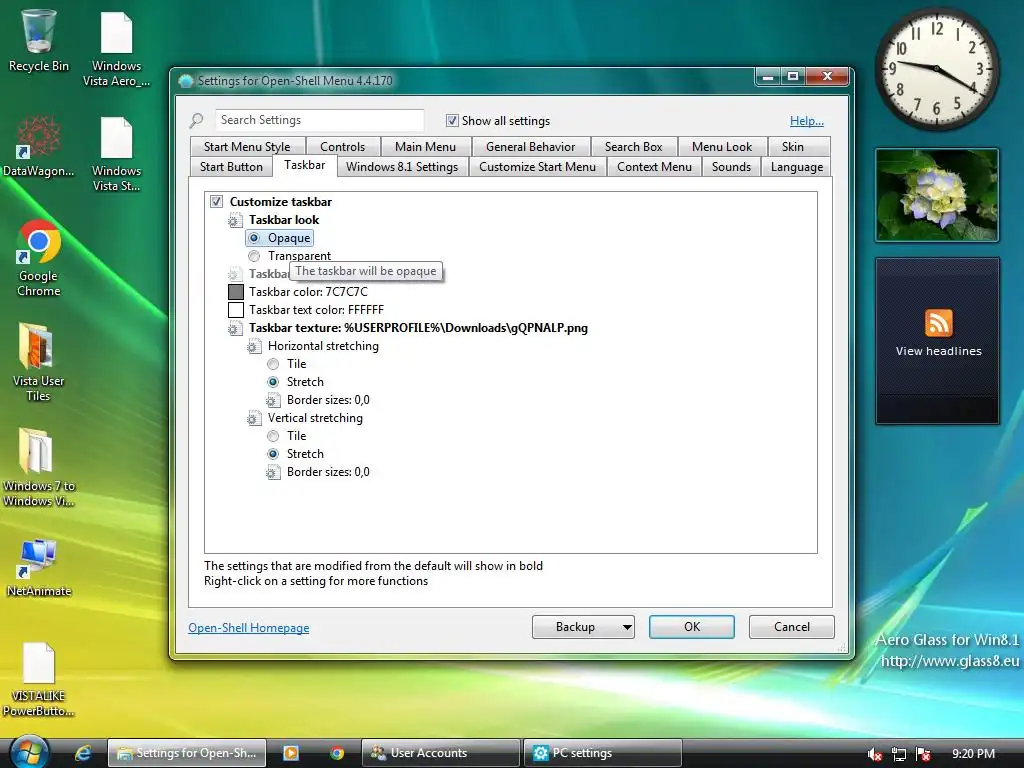
Task: Click gear icon beside horizontal Border sizes
Action: point(273,400)
